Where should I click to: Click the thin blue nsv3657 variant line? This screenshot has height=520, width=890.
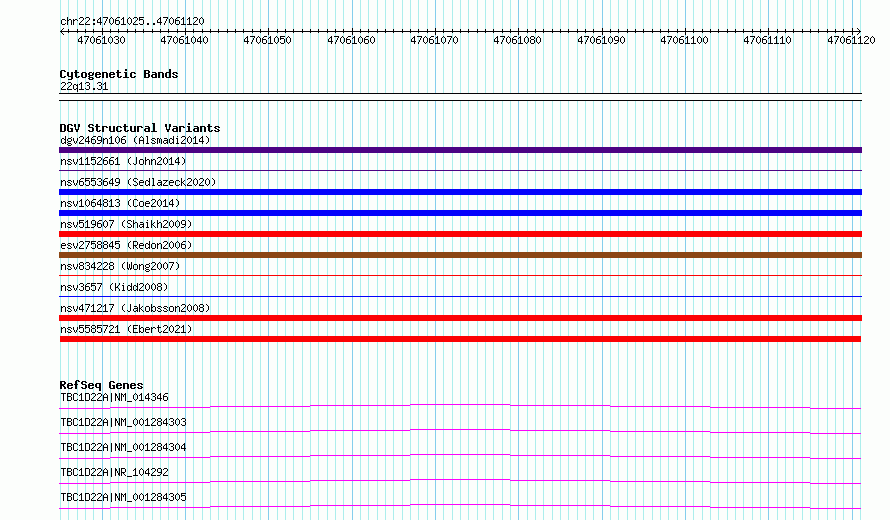(460, 296)
